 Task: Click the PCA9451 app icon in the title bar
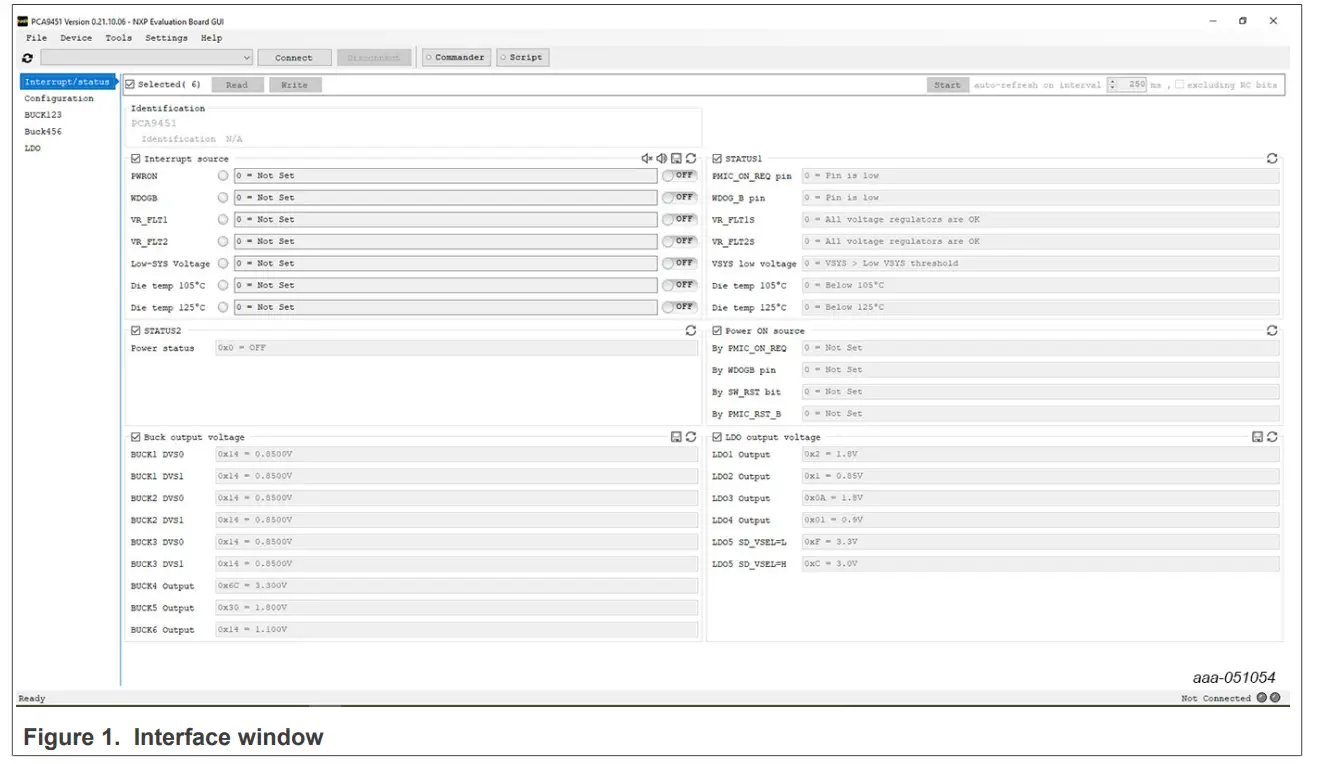click(x=24, y=21)
